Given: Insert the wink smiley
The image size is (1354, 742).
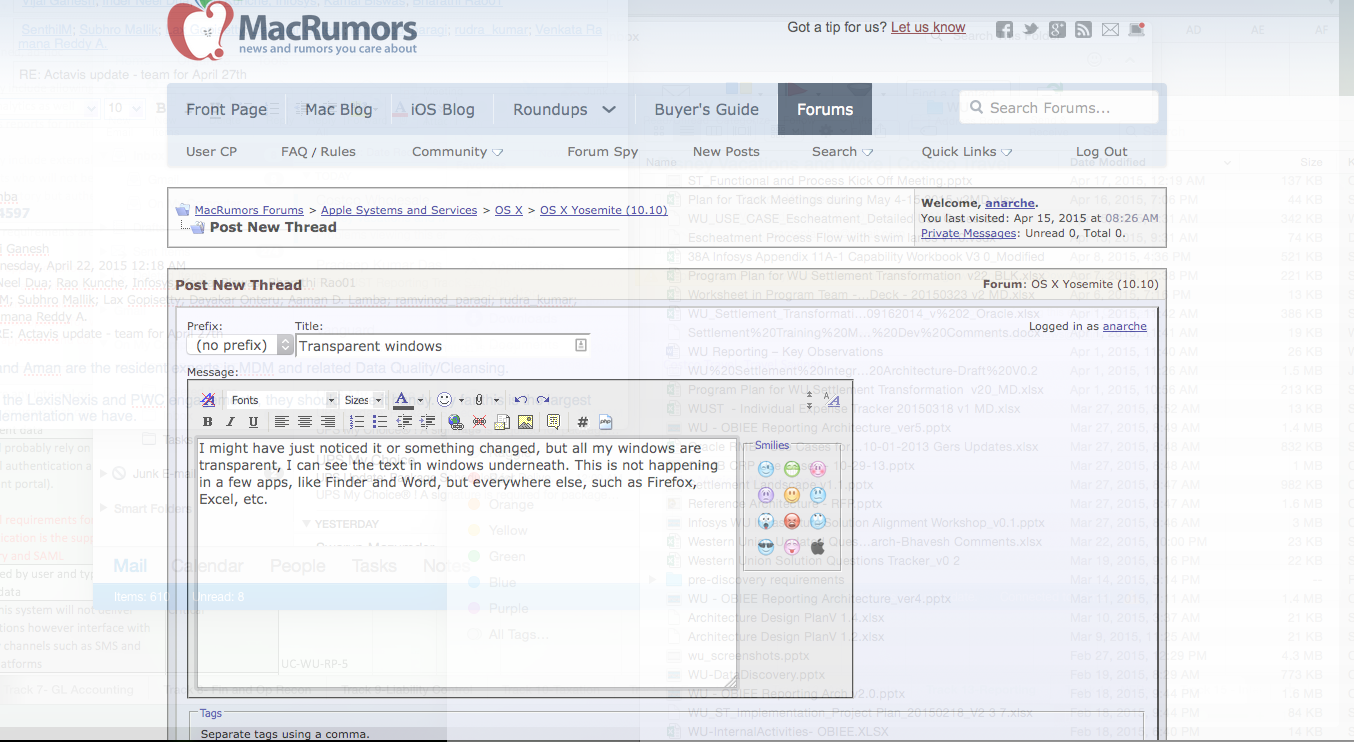Looking at the screenshot, I should (766, 469).
